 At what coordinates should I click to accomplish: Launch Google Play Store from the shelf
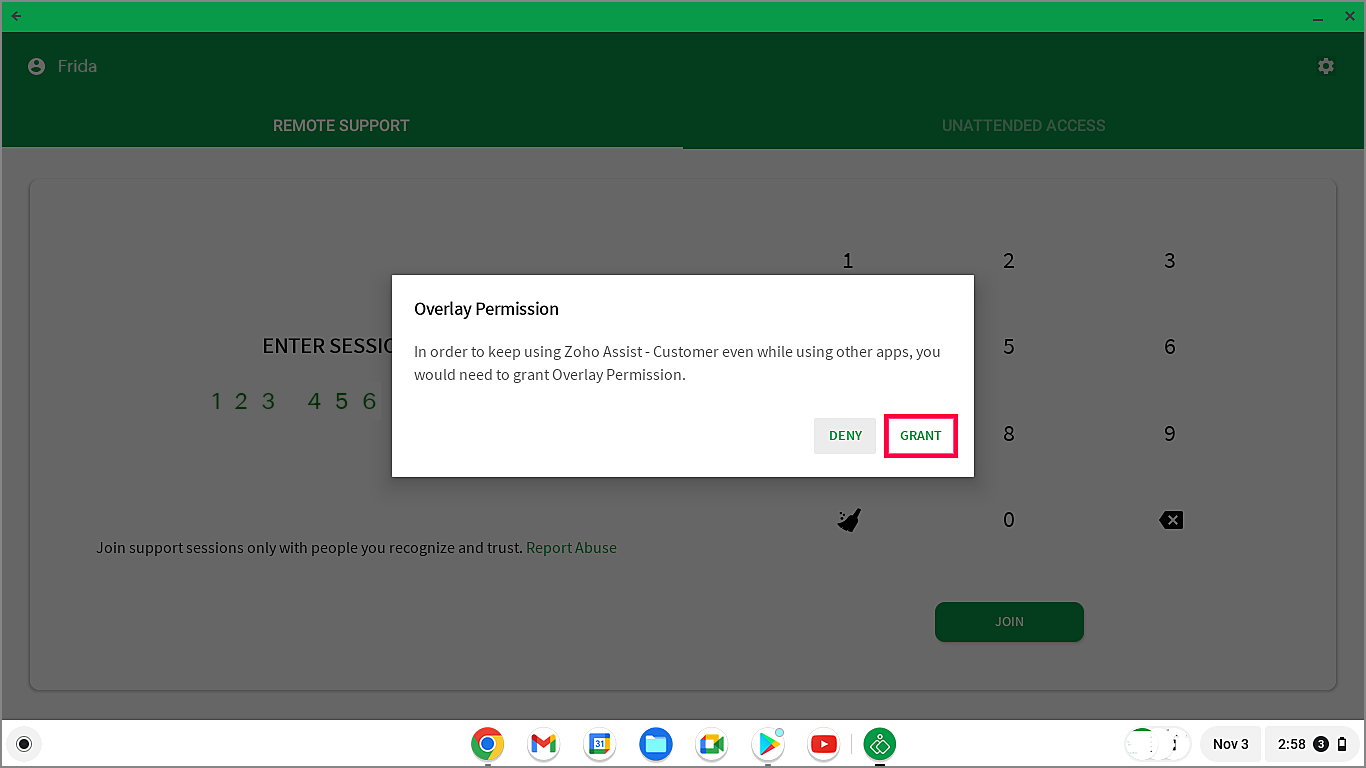(x=767, y=744)
